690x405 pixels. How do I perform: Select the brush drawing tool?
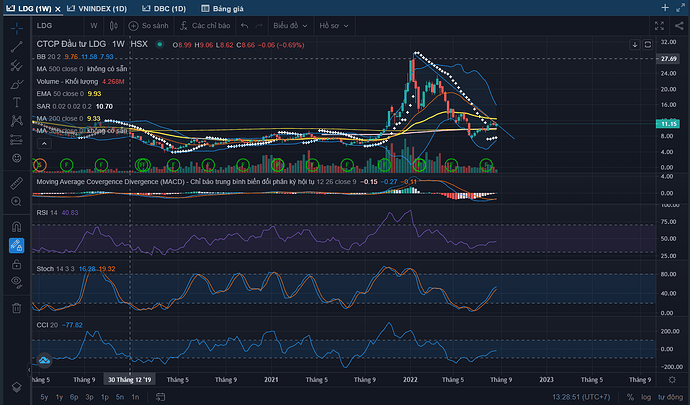[x=17, y=82]
